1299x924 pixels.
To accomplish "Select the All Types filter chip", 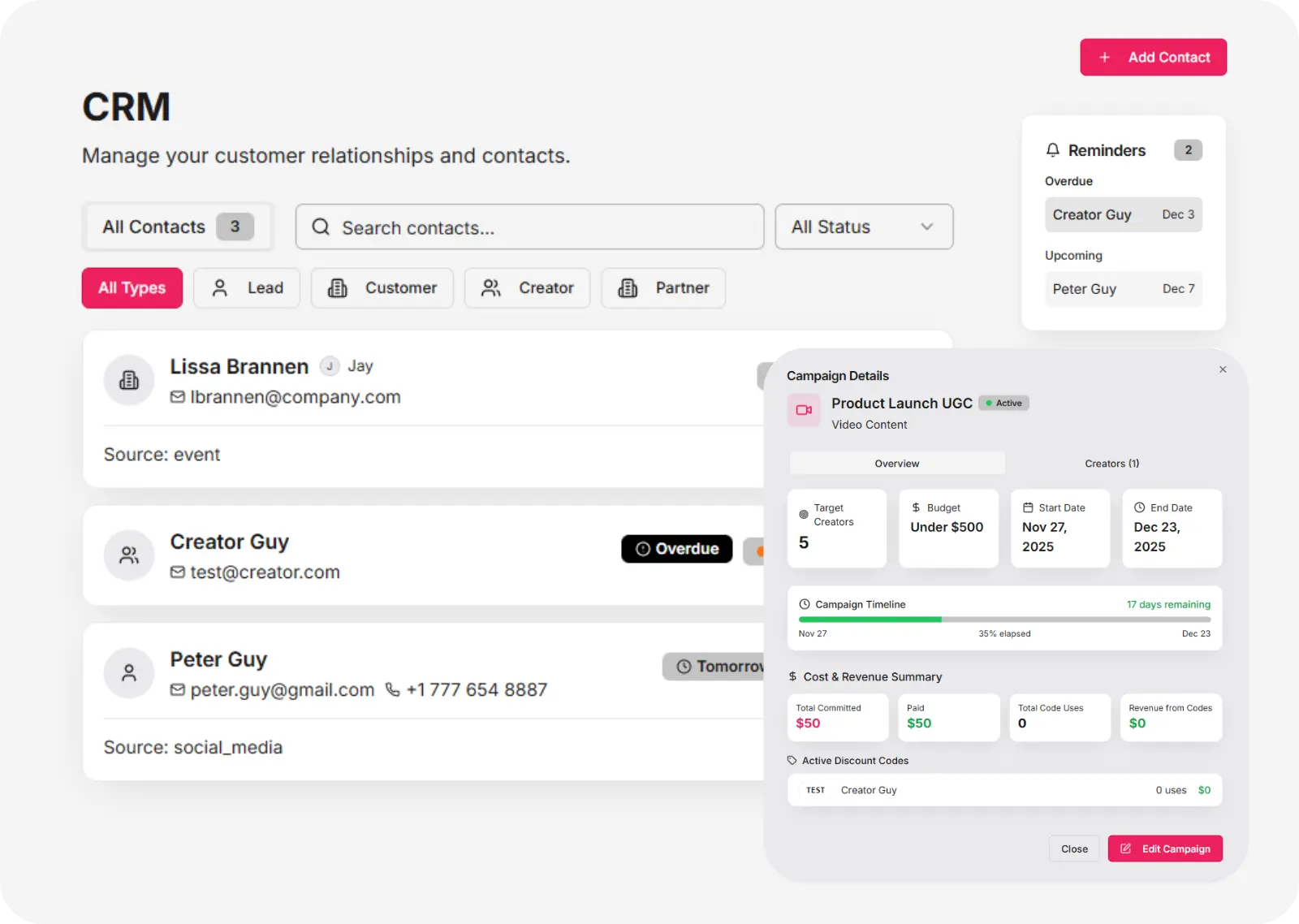I will (132, 288).
